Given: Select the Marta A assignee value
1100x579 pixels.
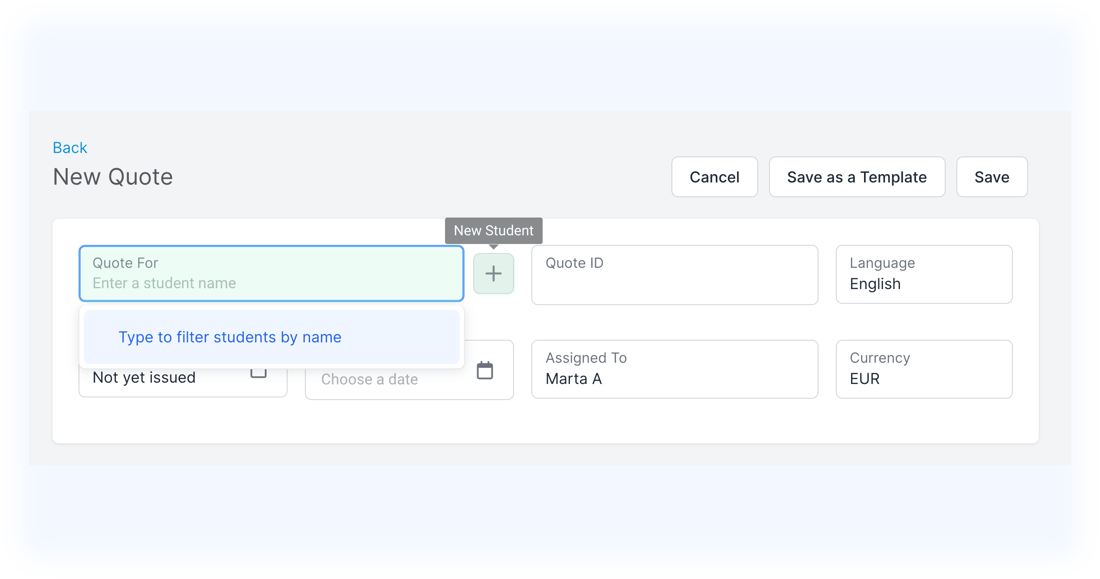Looking at the screenshot, I should (573, 379).
